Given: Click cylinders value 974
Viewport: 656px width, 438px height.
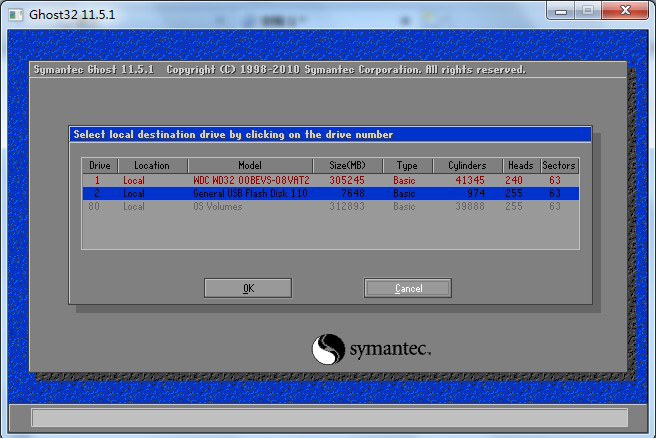Looking at the screenshot, I should point(477,193).
